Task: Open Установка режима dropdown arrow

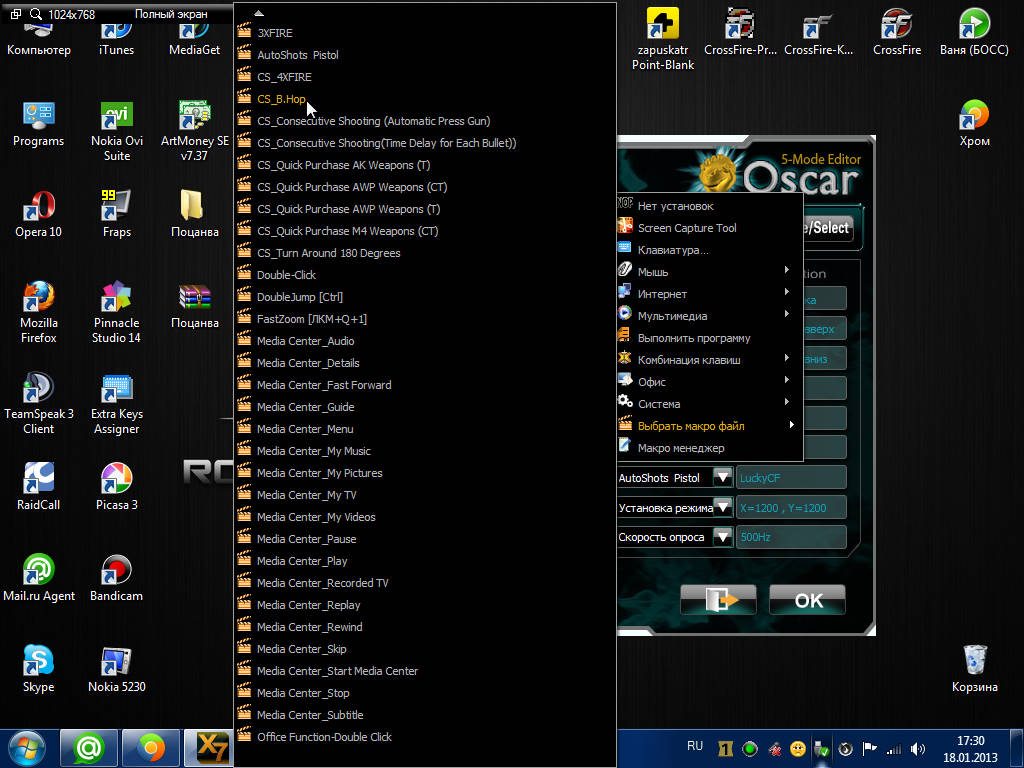Action: (723, 507)
